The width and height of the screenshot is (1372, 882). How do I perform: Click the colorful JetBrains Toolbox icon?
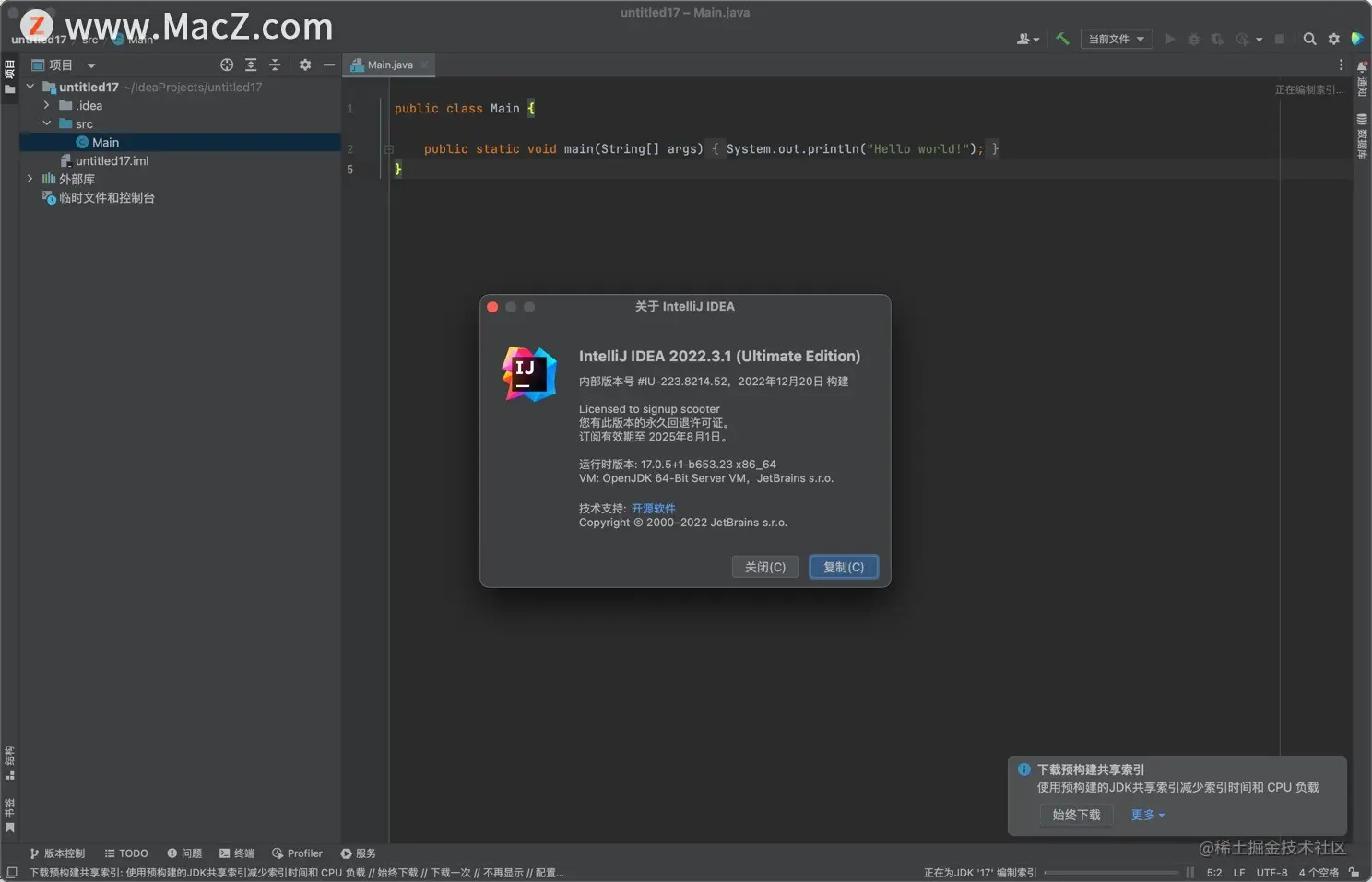(x=1356, y=39)
